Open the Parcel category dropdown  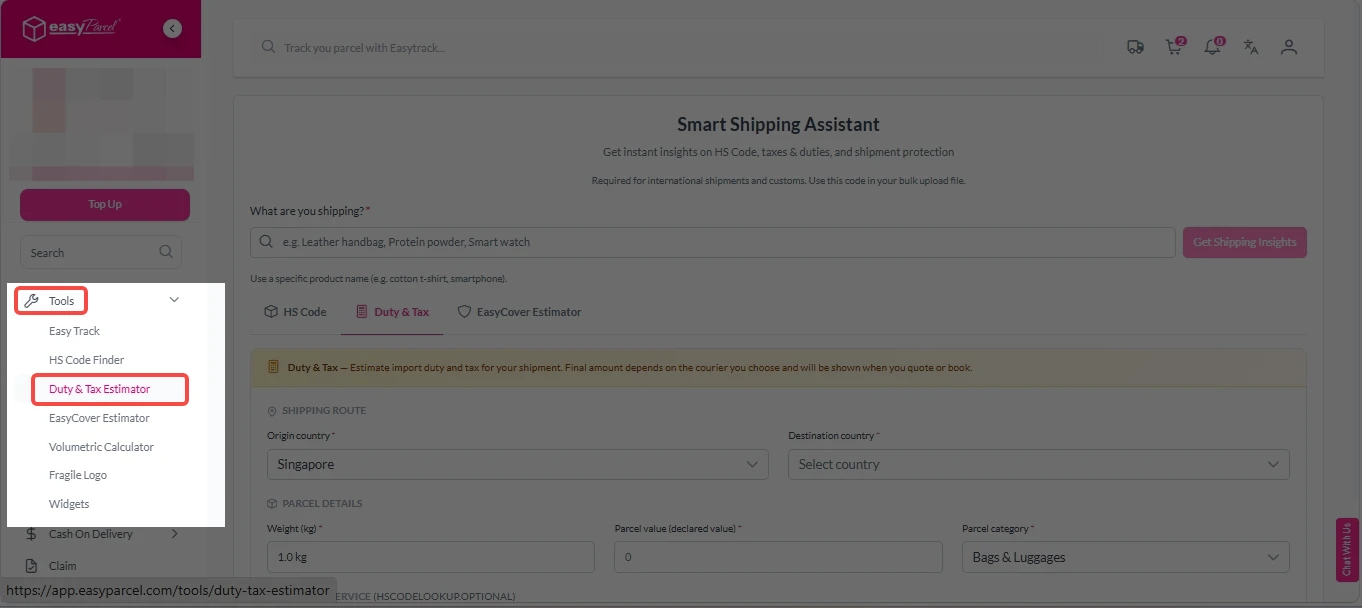click(1125, 557)
